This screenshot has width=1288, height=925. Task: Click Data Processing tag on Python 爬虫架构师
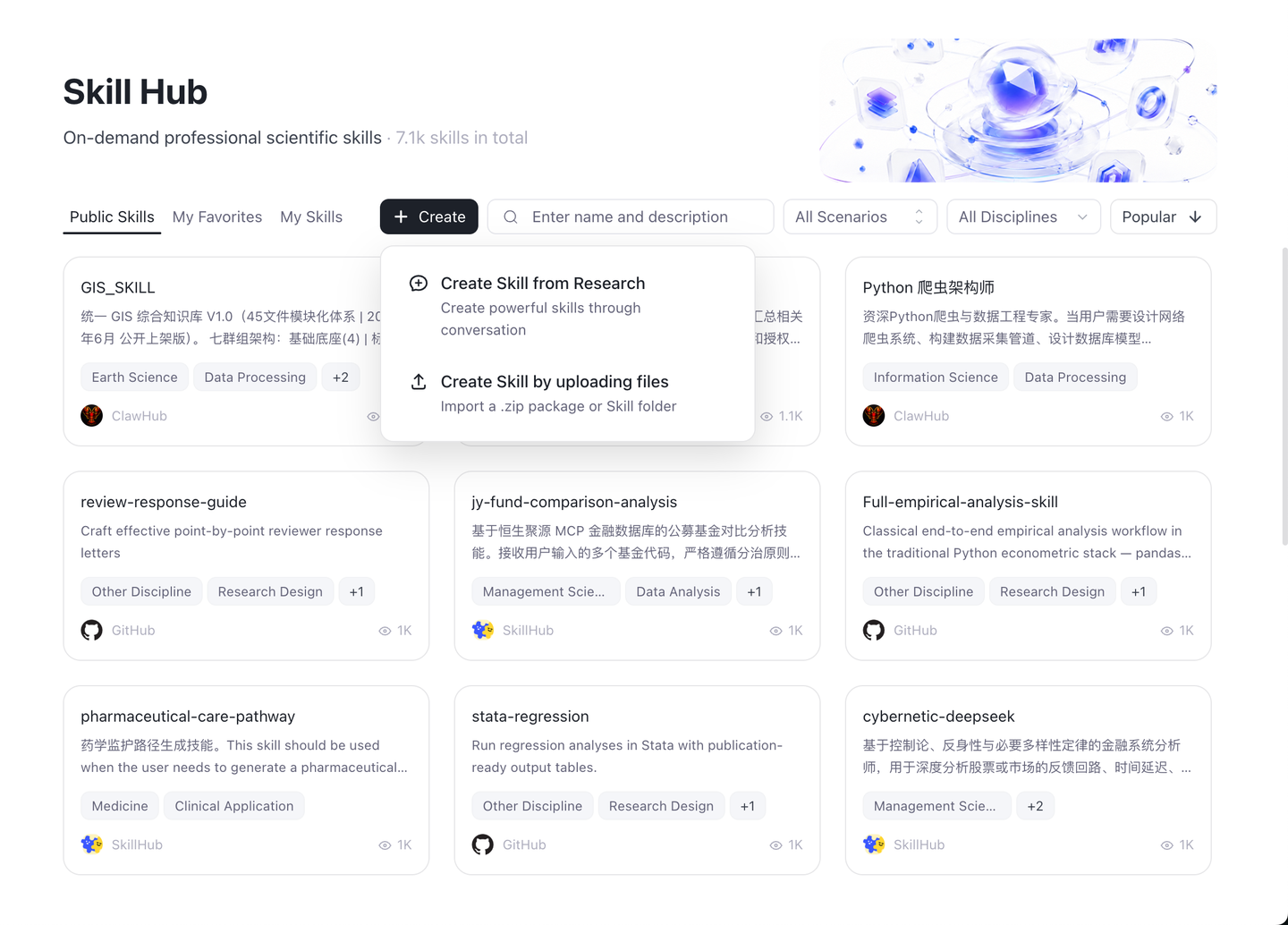1075,378
